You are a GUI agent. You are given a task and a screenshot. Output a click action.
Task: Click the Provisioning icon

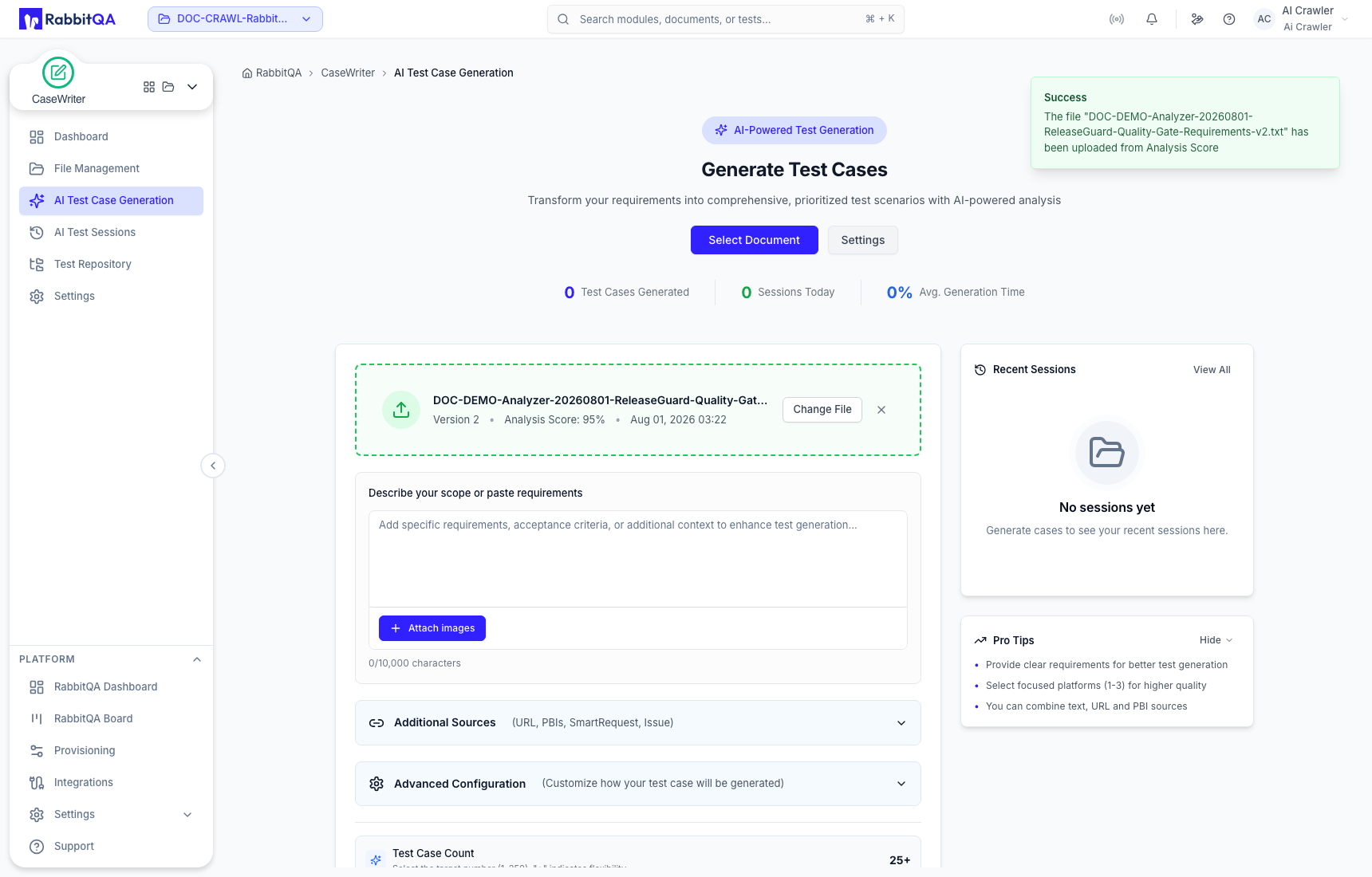[37, 751]
